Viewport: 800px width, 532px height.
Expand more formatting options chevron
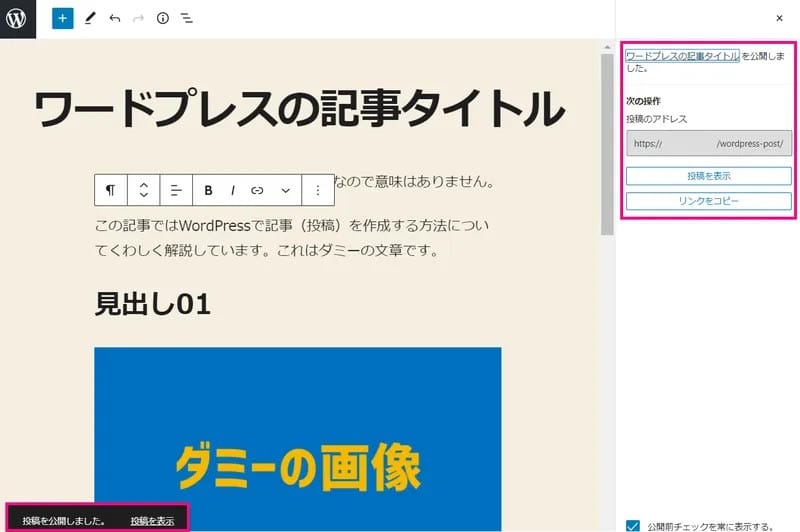(x=285, y=190)
